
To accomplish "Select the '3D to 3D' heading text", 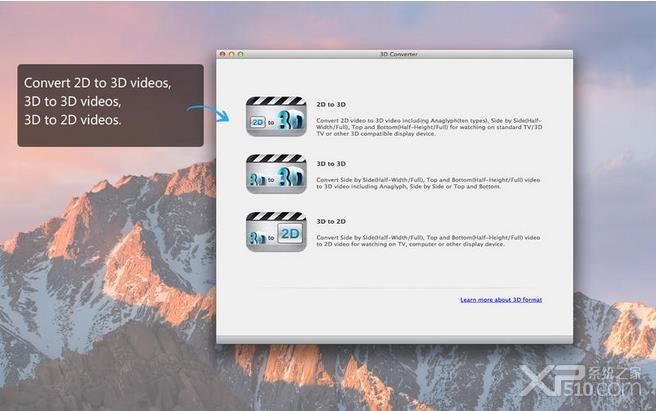I will (x=331, y=164).
